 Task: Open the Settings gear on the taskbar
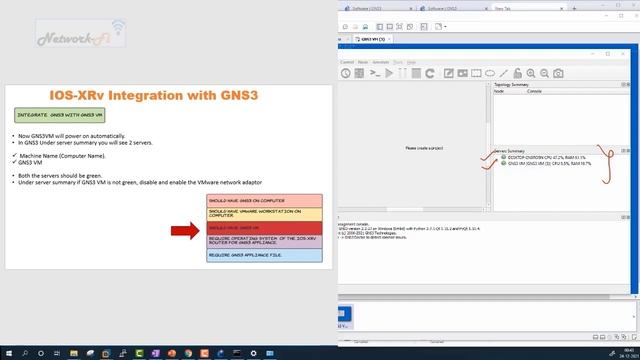tap(253, 353)
